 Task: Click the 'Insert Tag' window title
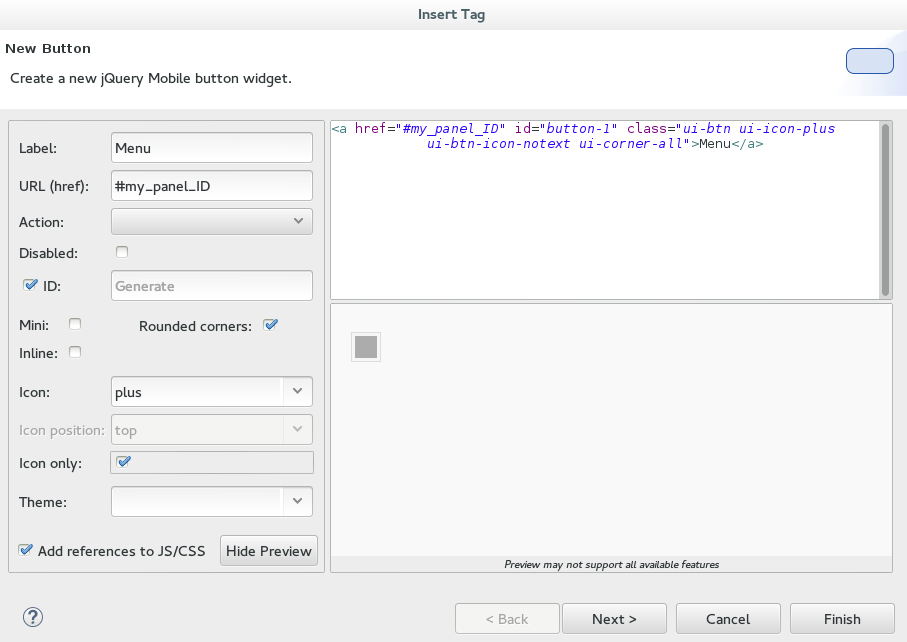point(452,14)
